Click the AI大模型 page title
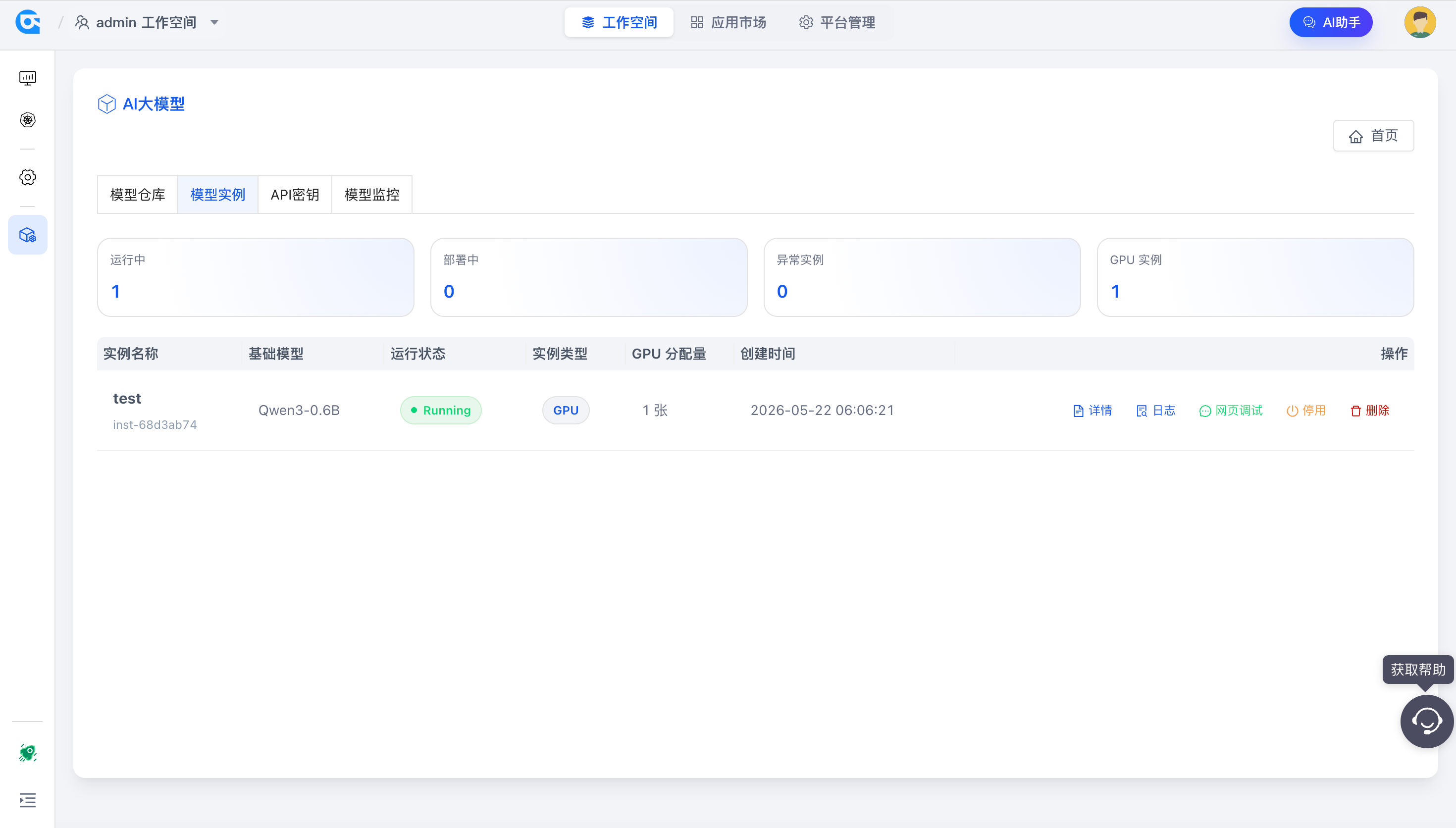Screen dimensions: 1456x828 click(x=154, y=104)
